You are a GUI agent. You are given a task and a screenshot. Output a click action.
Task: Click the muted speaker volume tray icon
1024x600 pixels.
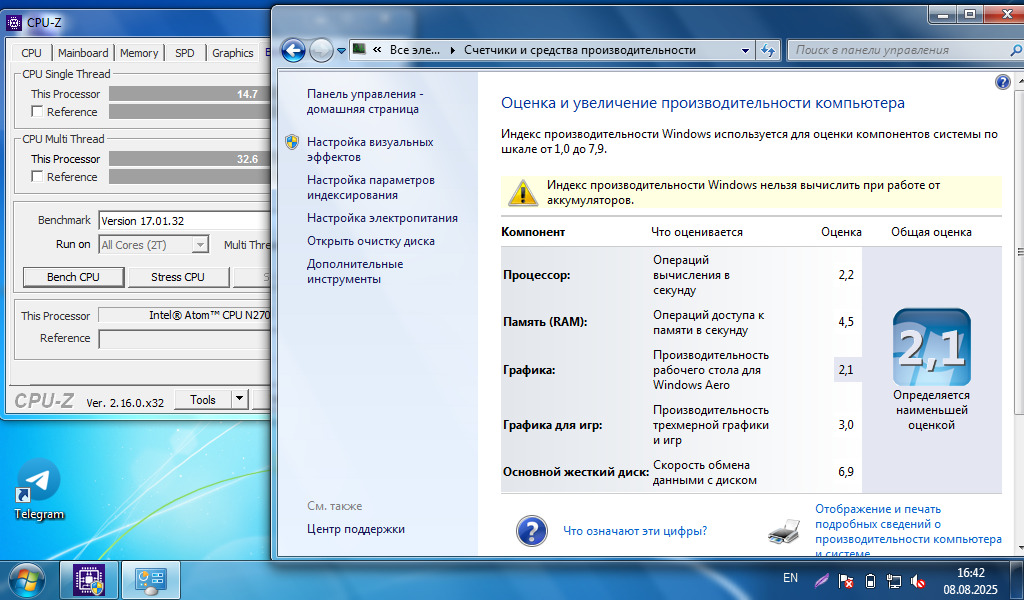coord(918,580)
